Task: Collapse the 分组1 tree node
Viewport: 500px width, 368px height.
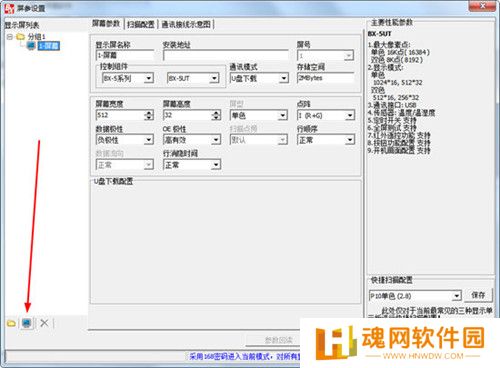Action: pyautogui.click(x=9, y=36)
